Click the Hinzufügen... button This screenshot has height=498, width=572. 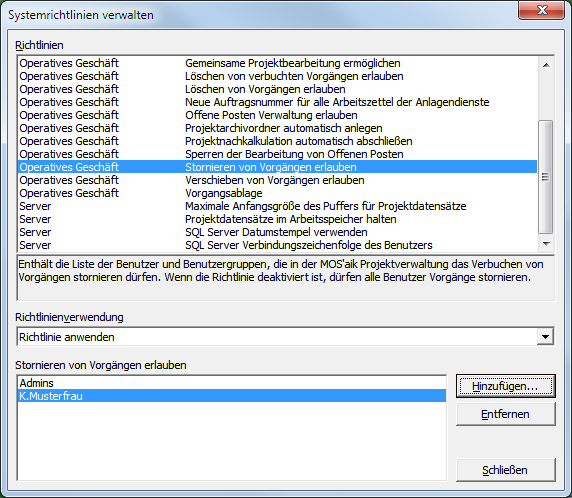click(x=506, y=386)
